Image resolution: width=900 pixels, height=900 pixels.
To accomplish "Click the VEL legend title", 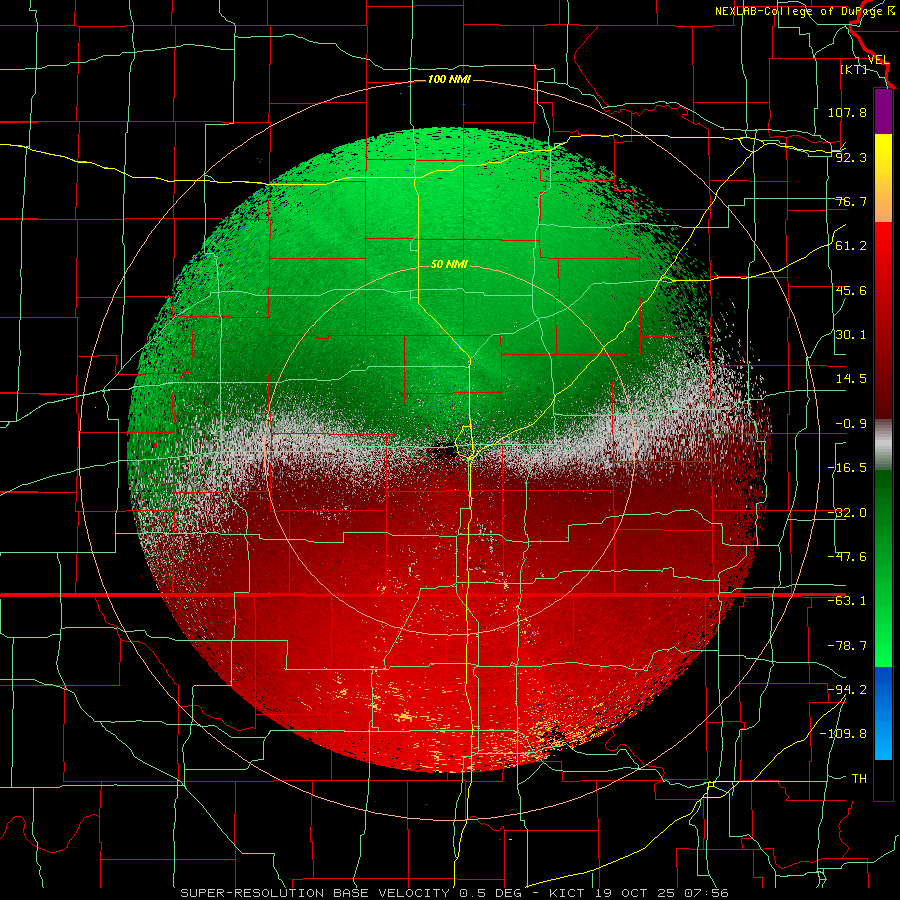I will tap(878, 59).
